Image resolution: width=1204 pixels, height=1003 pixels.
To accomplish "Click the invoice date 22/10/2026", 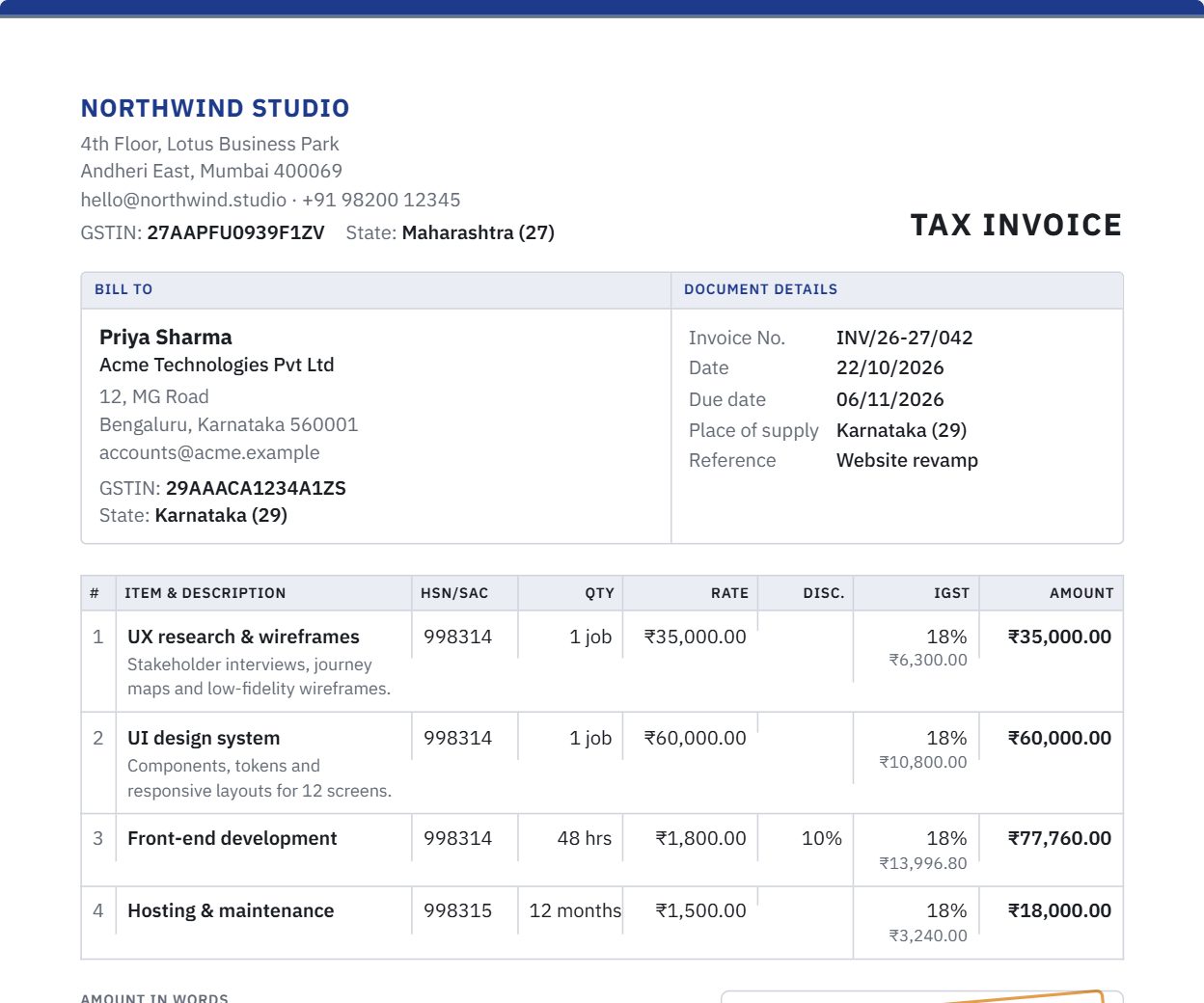I will pos(889,367).
